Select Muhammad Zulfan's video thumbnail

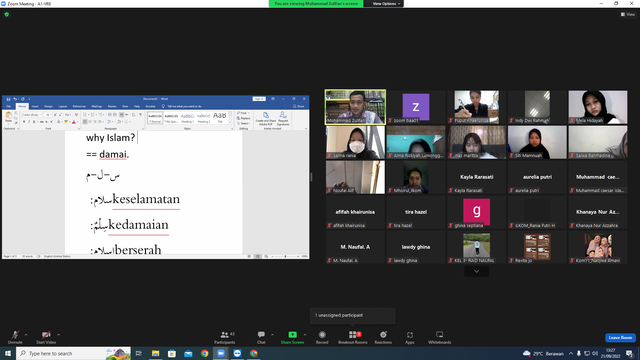pos(355,107)
